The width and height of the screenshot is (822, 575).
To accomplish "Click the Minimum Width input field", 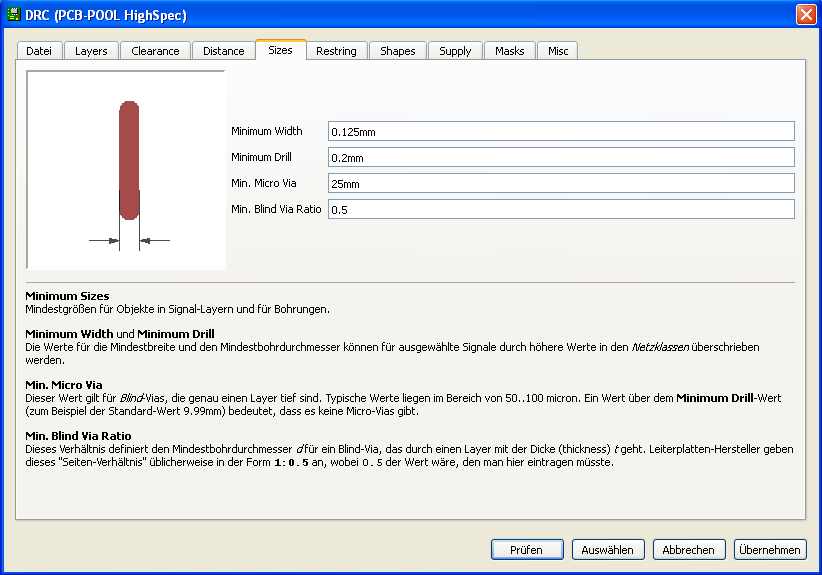I will (561, 131).
